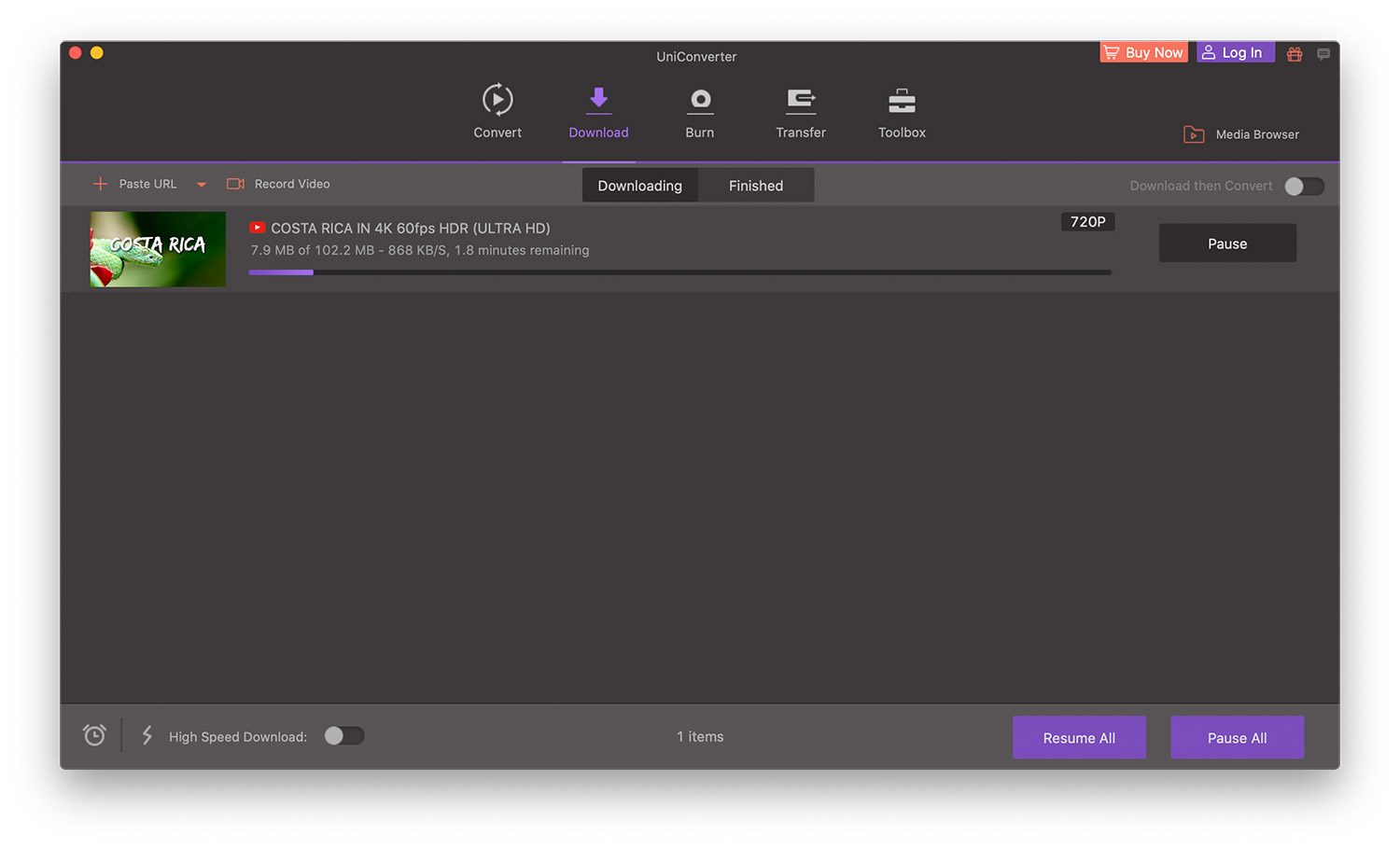Open the Convert section icon

click(x=497, y=101)
